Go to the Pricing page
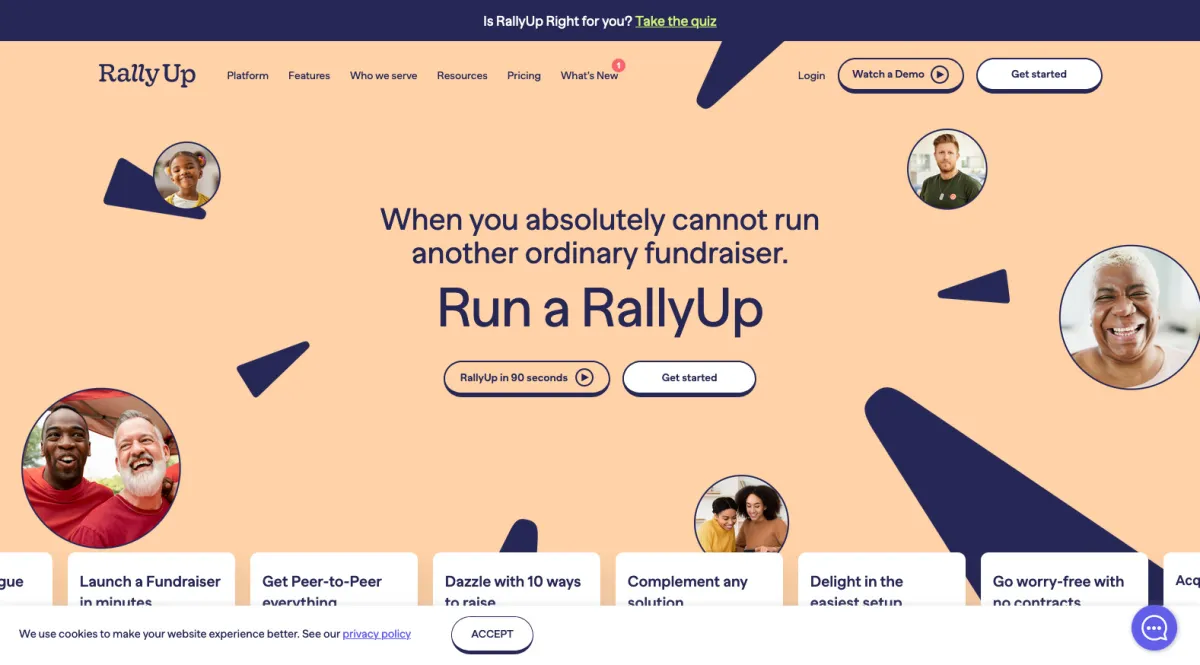1200x665 pixels. point(524,76)
